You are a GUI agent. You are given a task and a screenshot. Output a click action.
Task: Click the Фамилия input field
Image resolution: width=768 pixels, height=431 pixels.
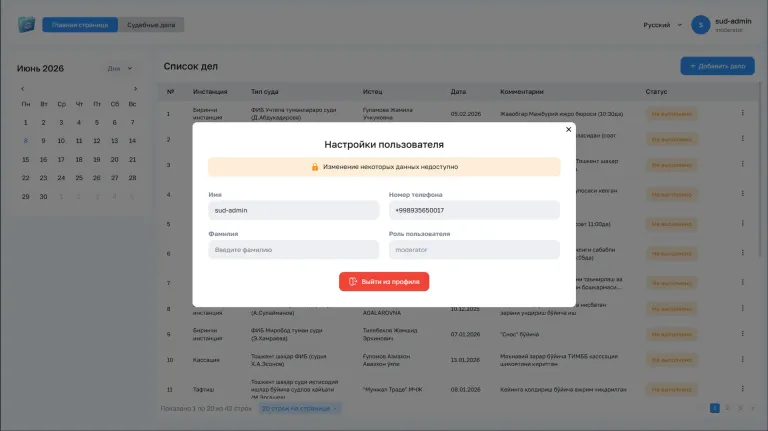click(x=293, y=250)
